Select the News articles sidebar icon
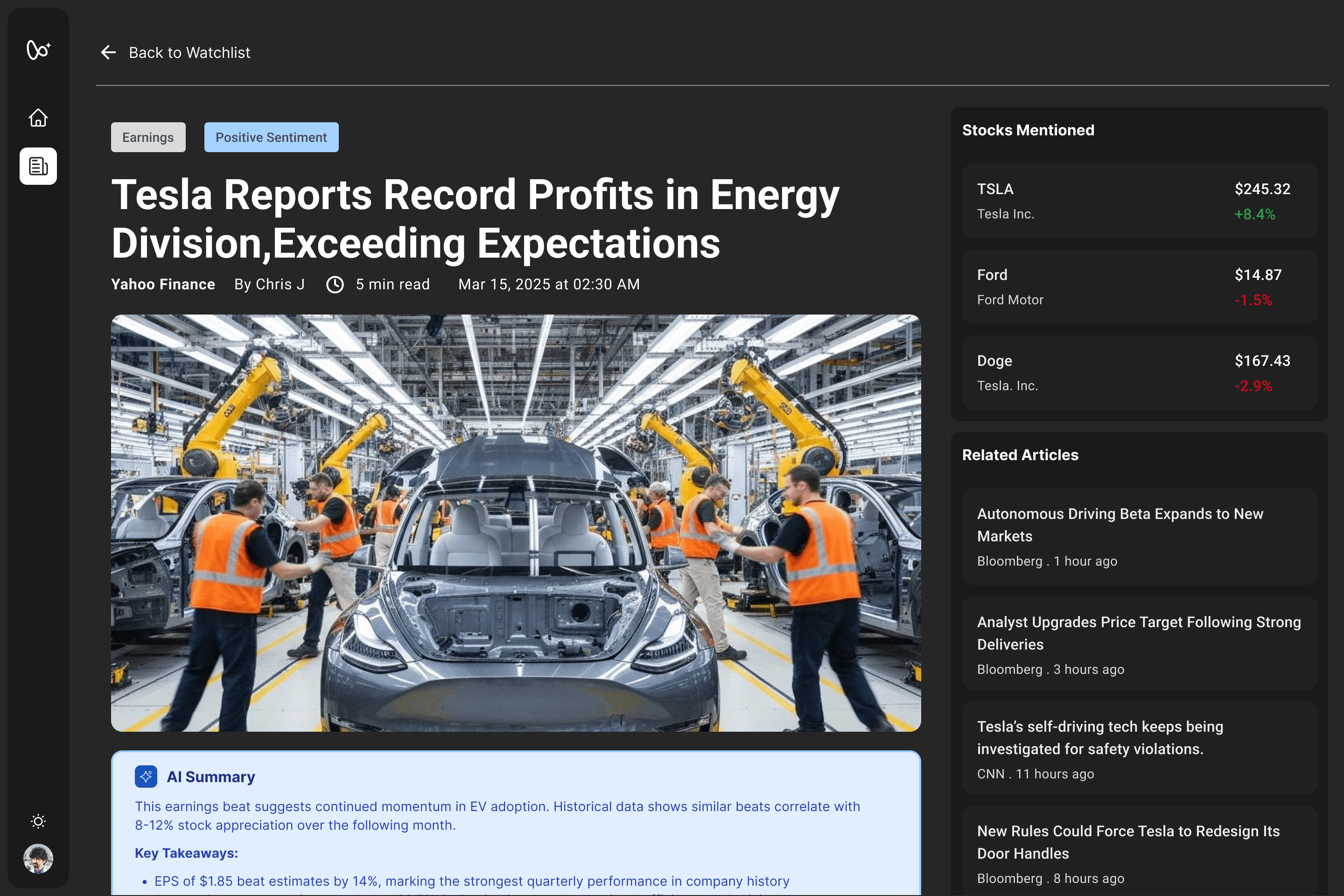1344x896 pixels. point(38,166)
